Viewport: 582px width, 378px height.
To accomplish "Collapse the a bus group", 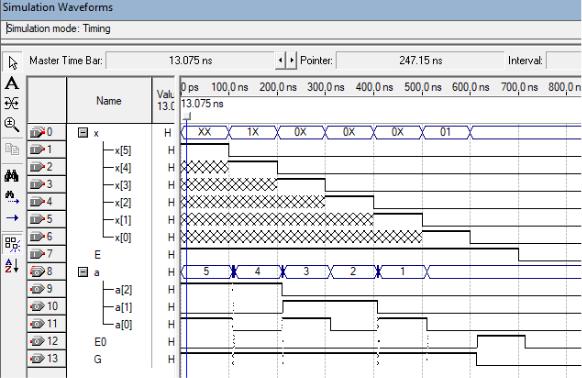I will pyautogui.click(x=83, y=272).
